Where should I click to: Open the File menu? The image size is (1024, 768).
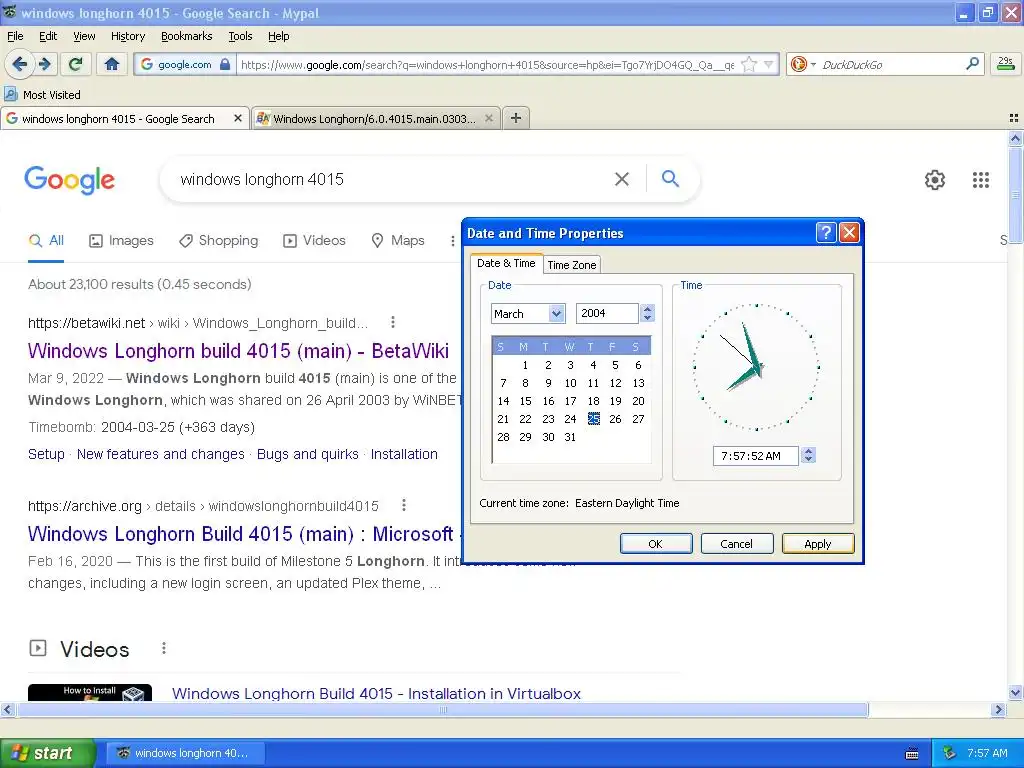coord(15,36)
